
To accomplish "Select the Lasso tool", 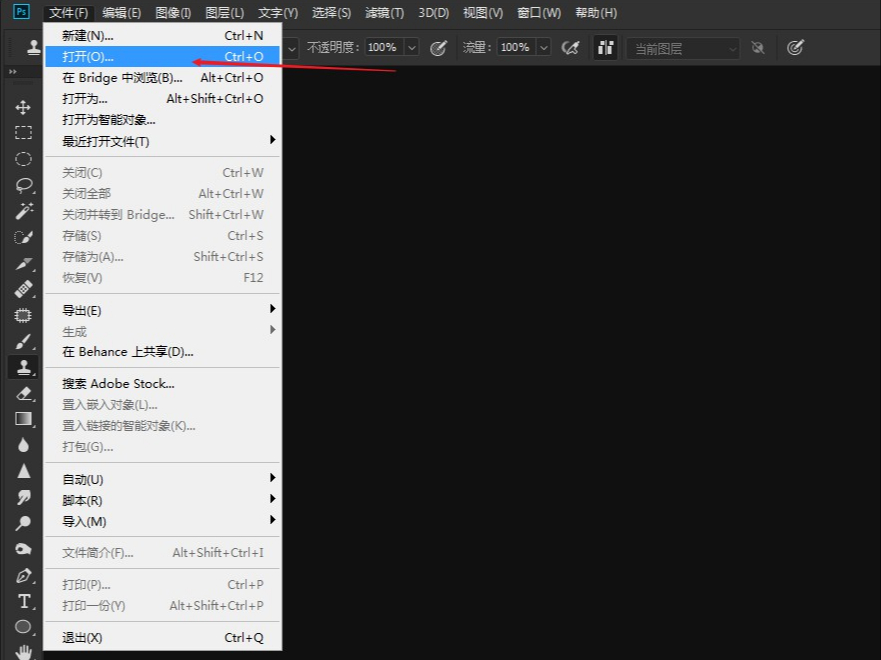I will click(23, 185).
